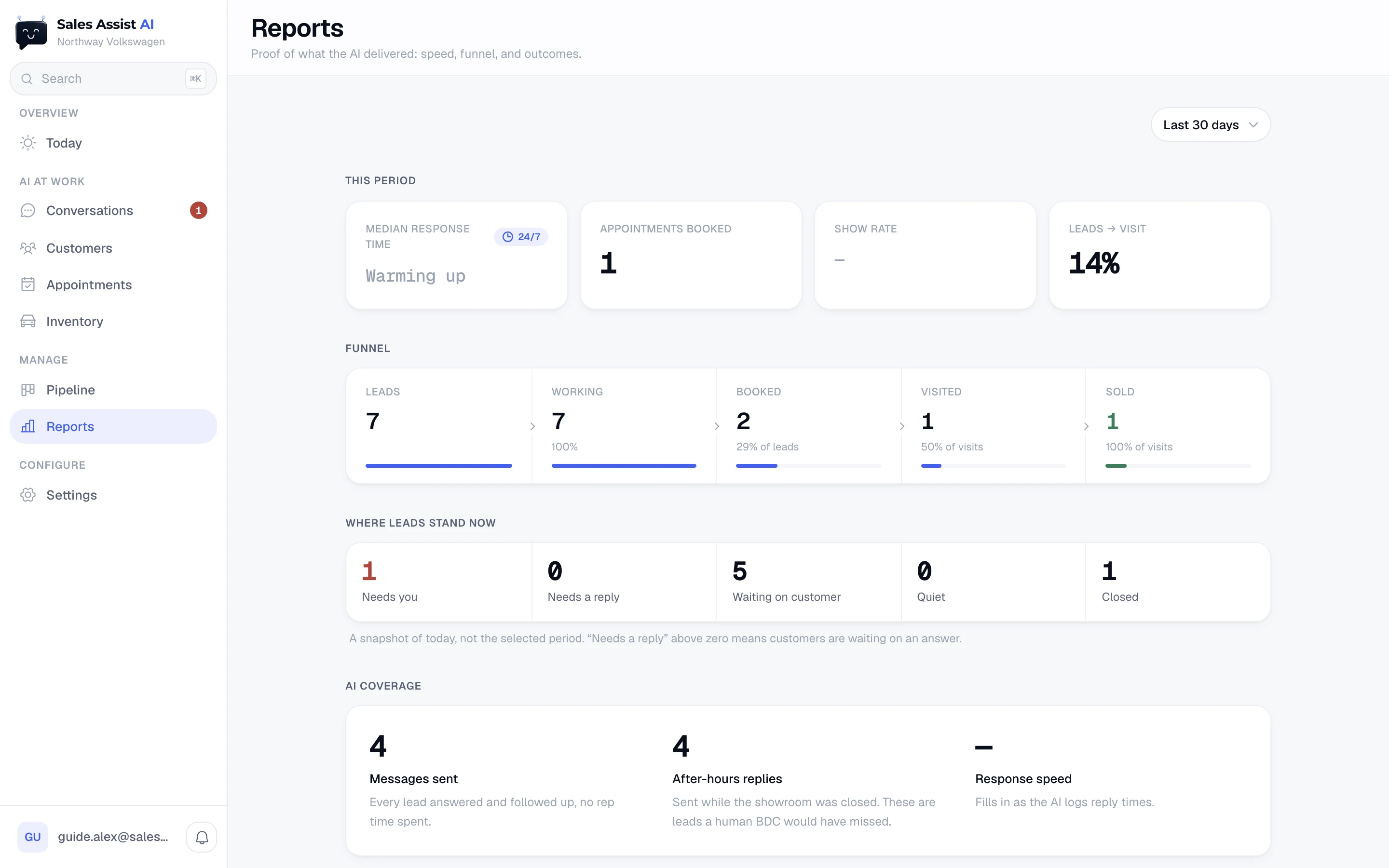Click the 14% Leads to Visit value
Screen dimensions: 1389x868
(1094, 263)
